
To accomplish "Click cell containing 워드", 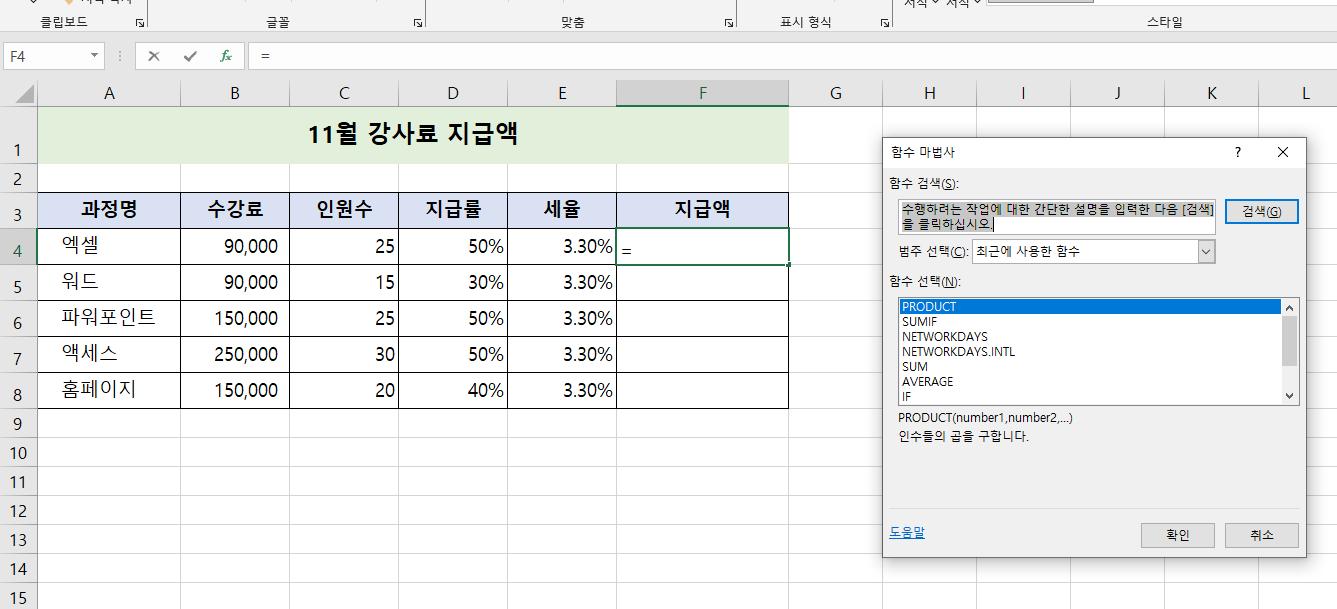I will (x=109, y=282).
